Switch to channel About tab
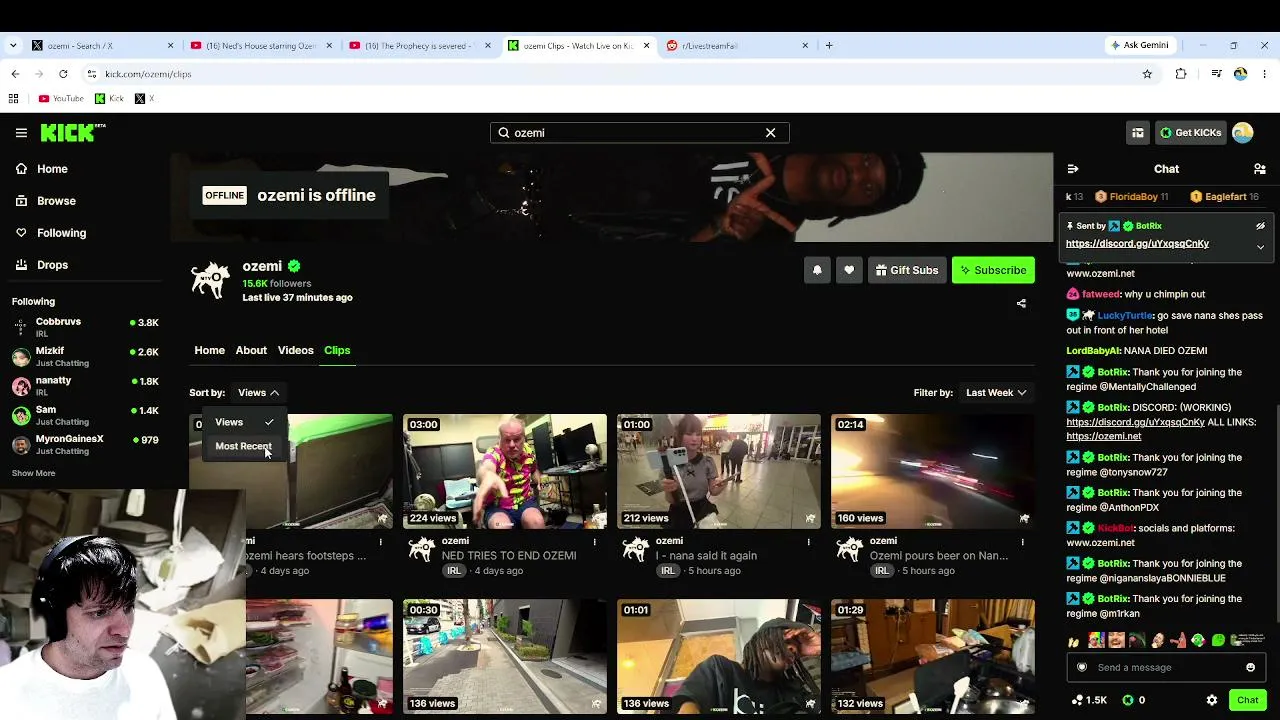1280x720 pixels. click(x=251, y=350)
